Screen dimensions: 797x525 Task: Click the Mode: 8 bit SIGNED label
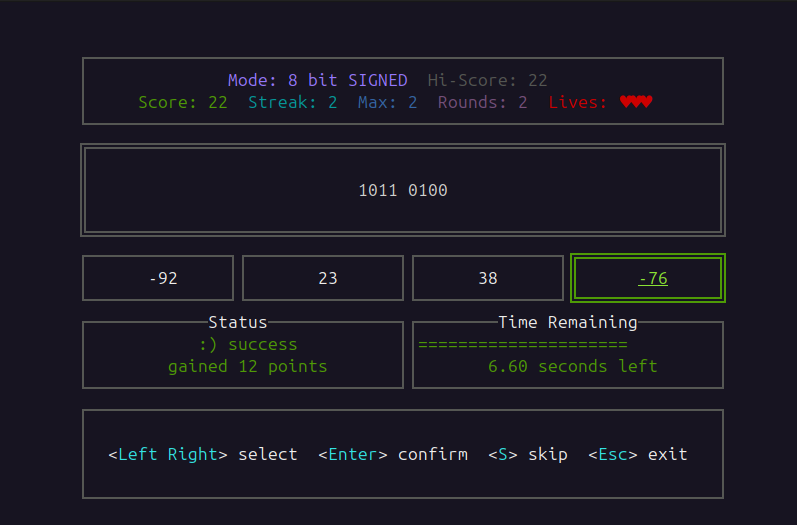click(x=317, y=80)
